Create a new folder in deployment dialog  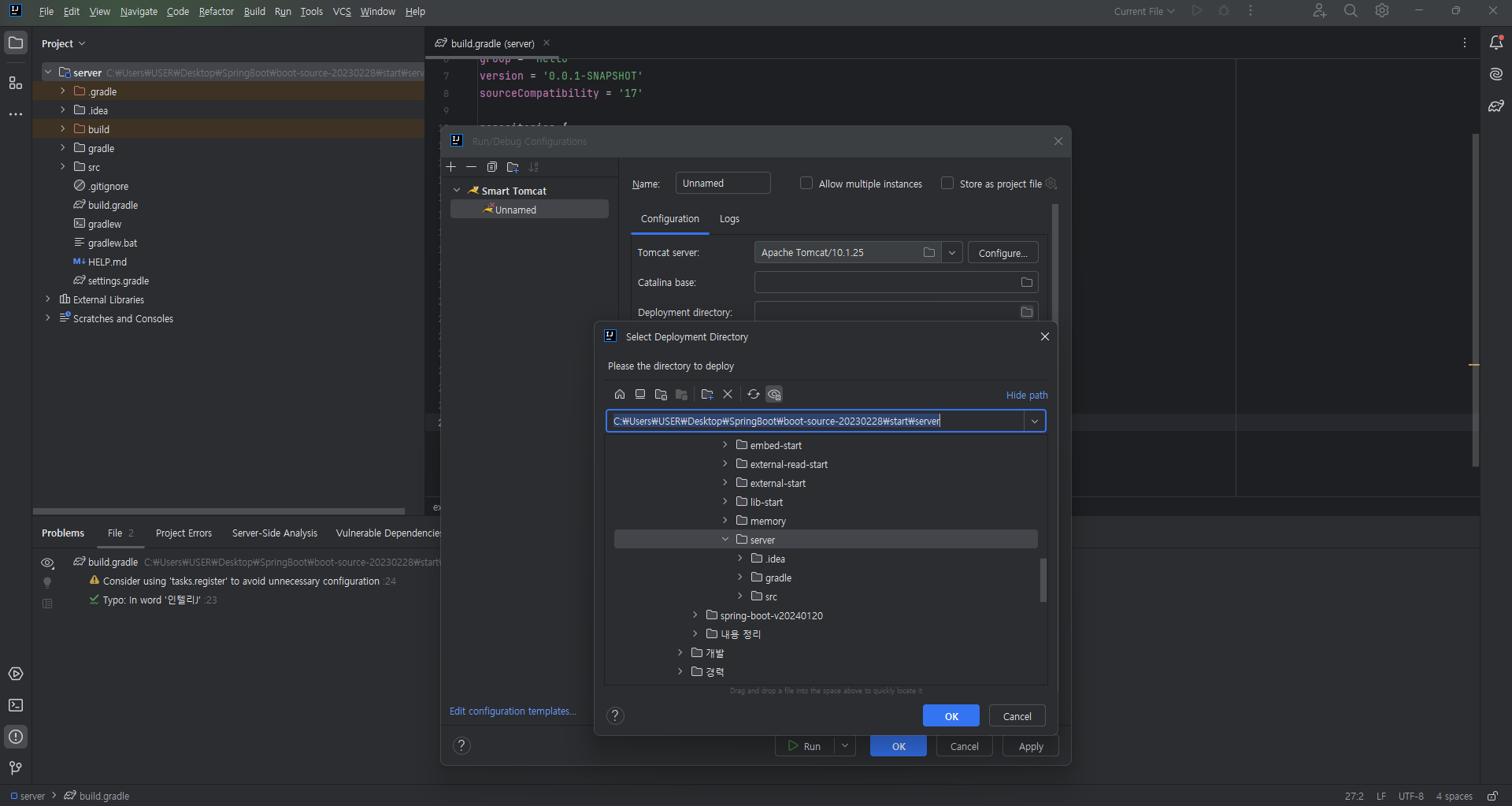click(707, 395)
